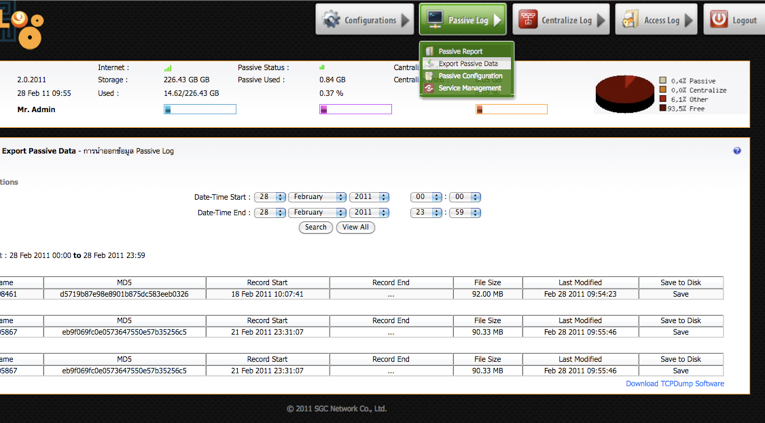Click the orange centralize usage progress bar

tap(511, 109)
